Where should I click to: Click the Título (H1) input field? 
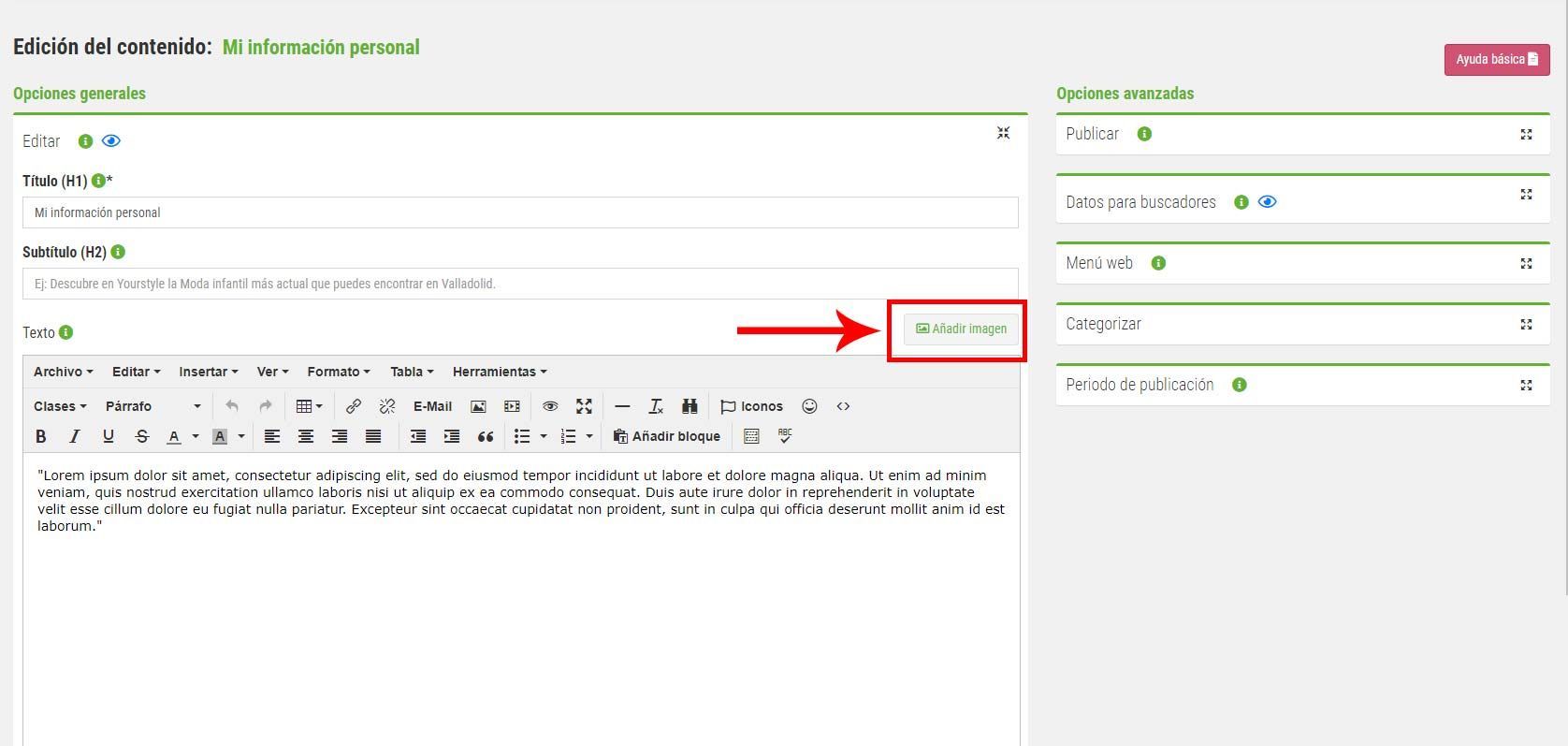point(520,212)
